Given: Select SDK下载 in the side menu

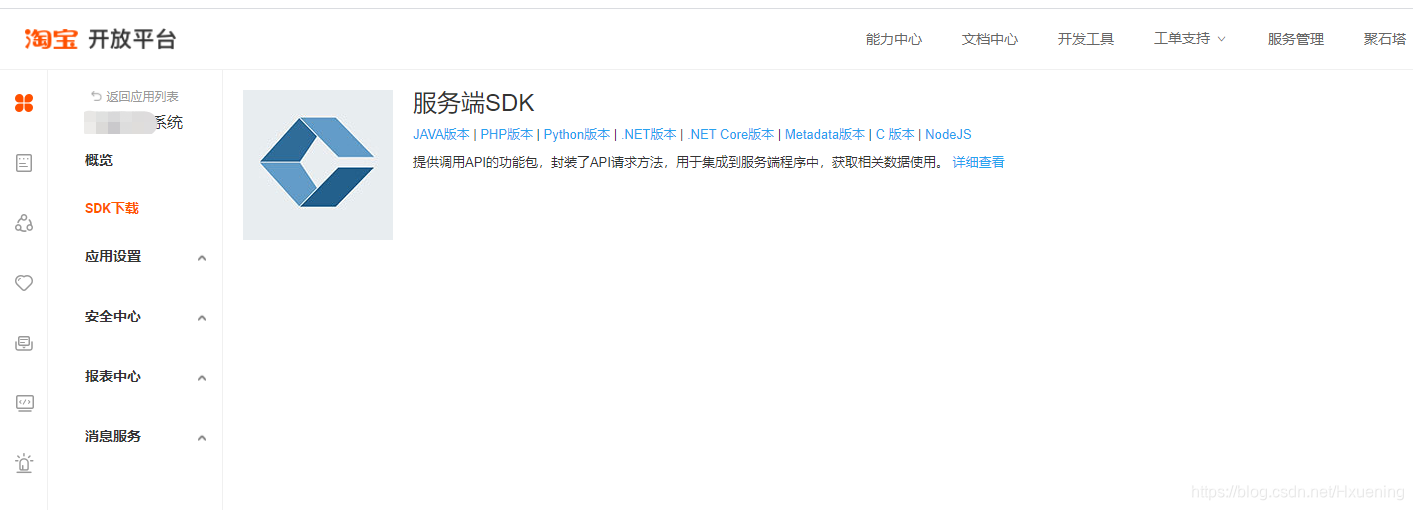Looking at the screenshot, I should (x=112, y=208).
